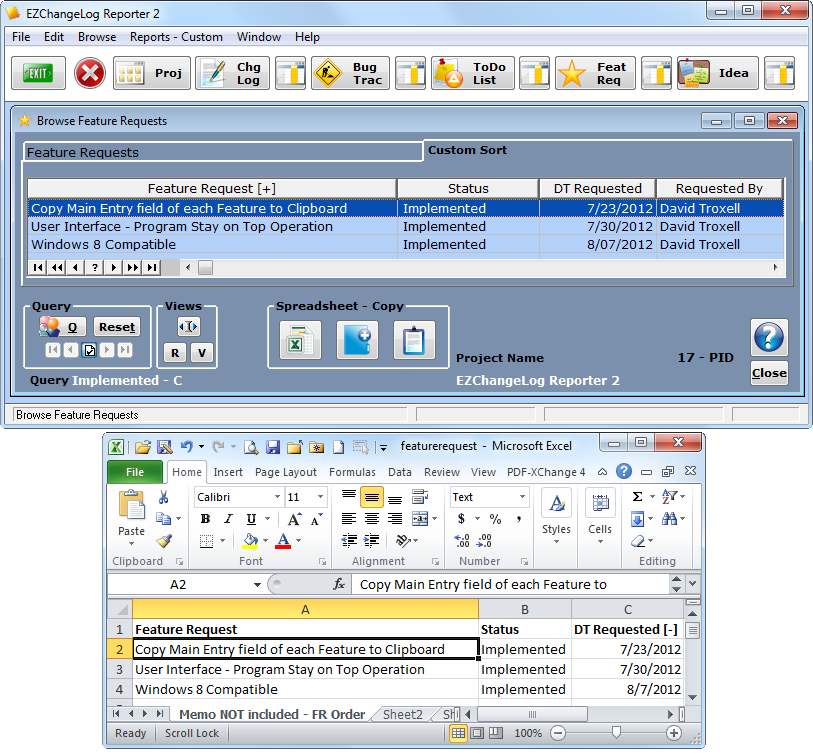The width and height of the screenshot is (813, 754).
Task: Open the Excel Insert ribbon tab
Action: [x=228, y=472]
